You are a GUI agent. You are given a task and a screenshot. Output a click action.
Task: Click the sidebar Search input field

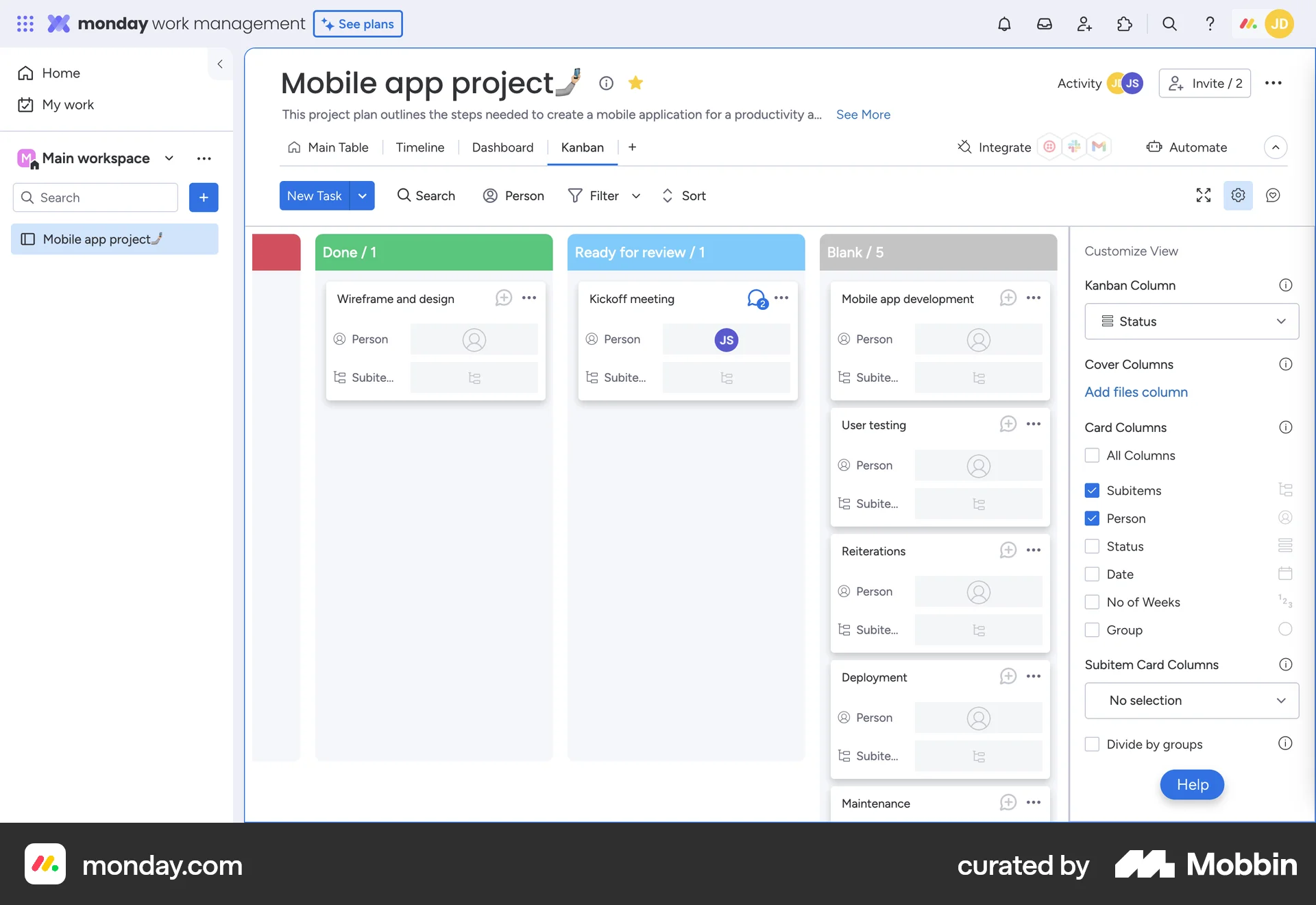point(95,197)
